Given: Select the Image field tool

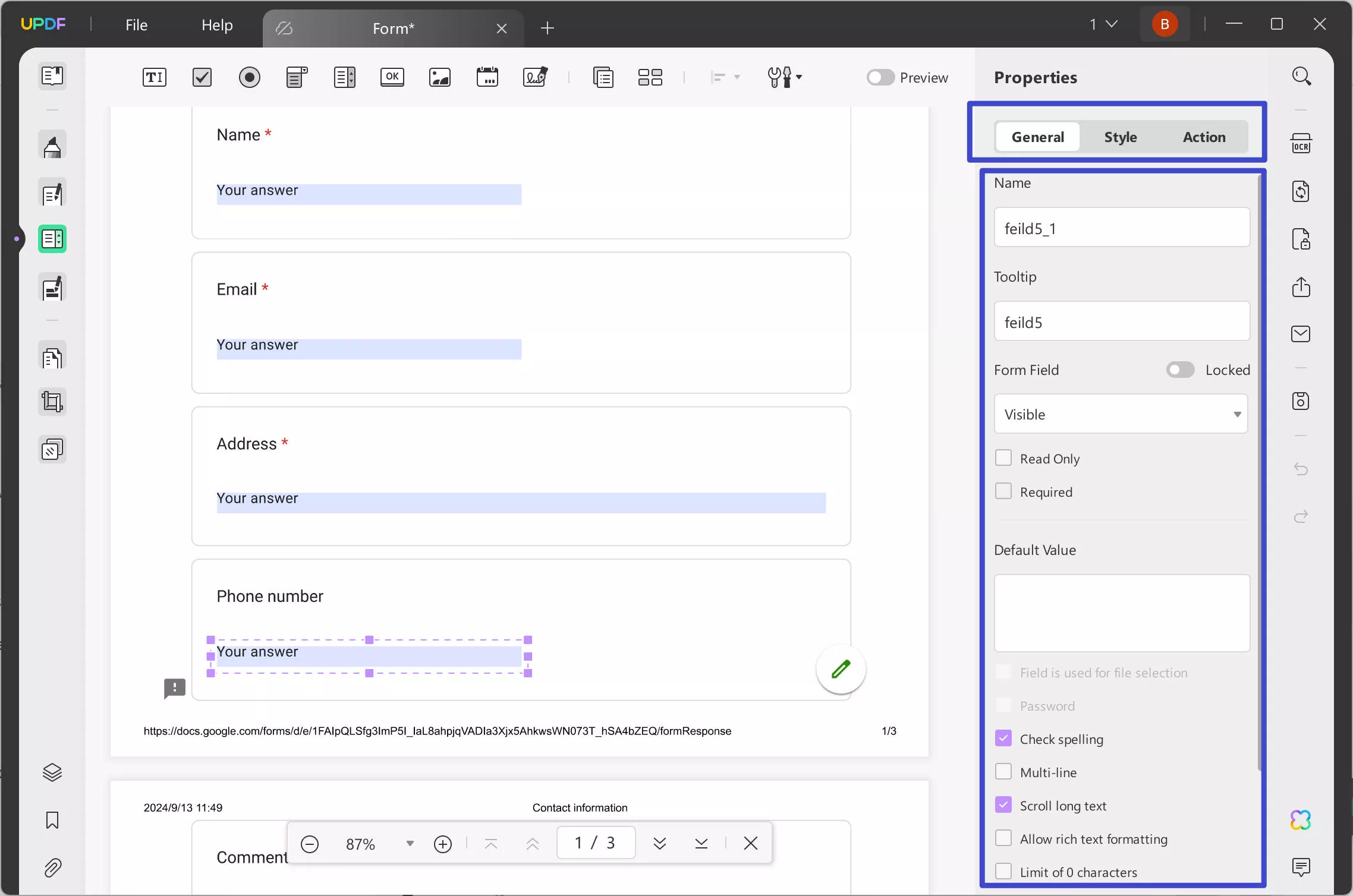Looking at the screenshot, I should point(440,77).
